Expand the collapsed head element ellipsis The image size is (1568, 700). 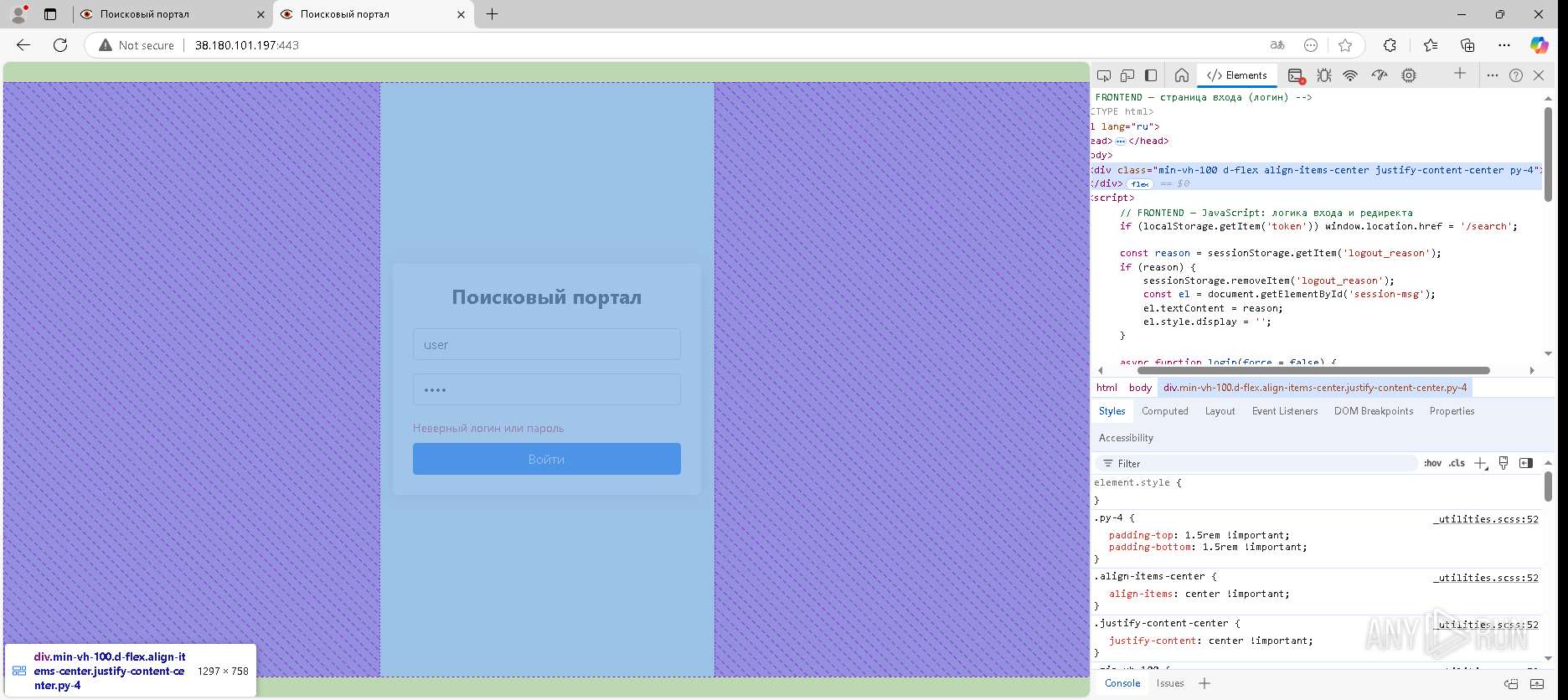coord(1120,142)
